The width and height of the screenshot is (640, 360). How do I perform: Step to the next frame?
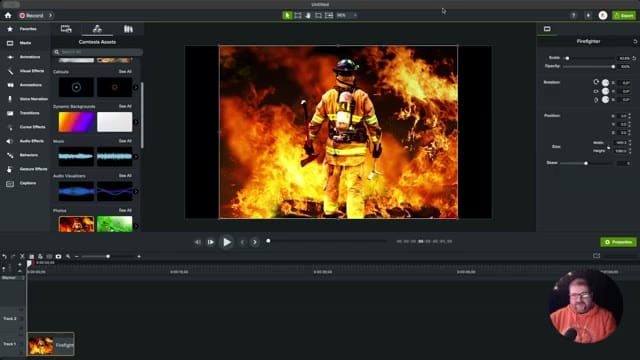coord(211,242)
